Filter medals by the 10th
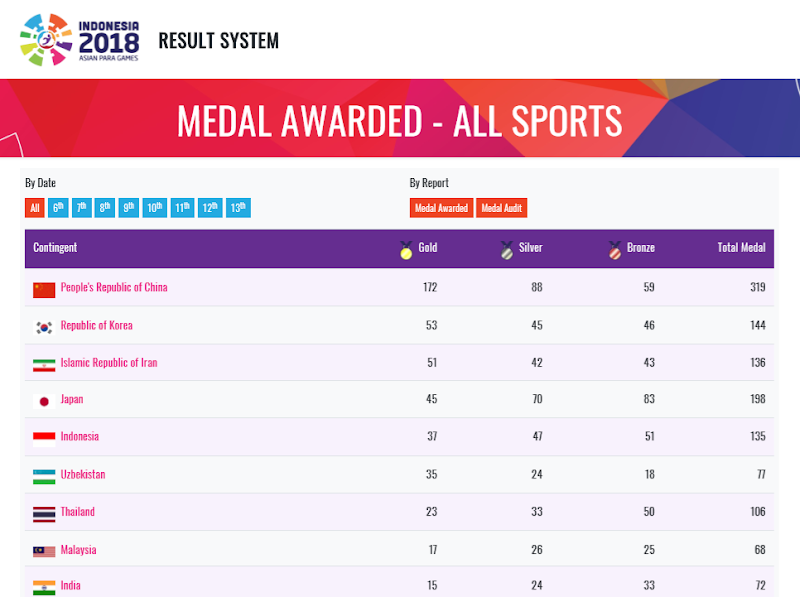Screen dimensions: 800x597 pos(155,208)
